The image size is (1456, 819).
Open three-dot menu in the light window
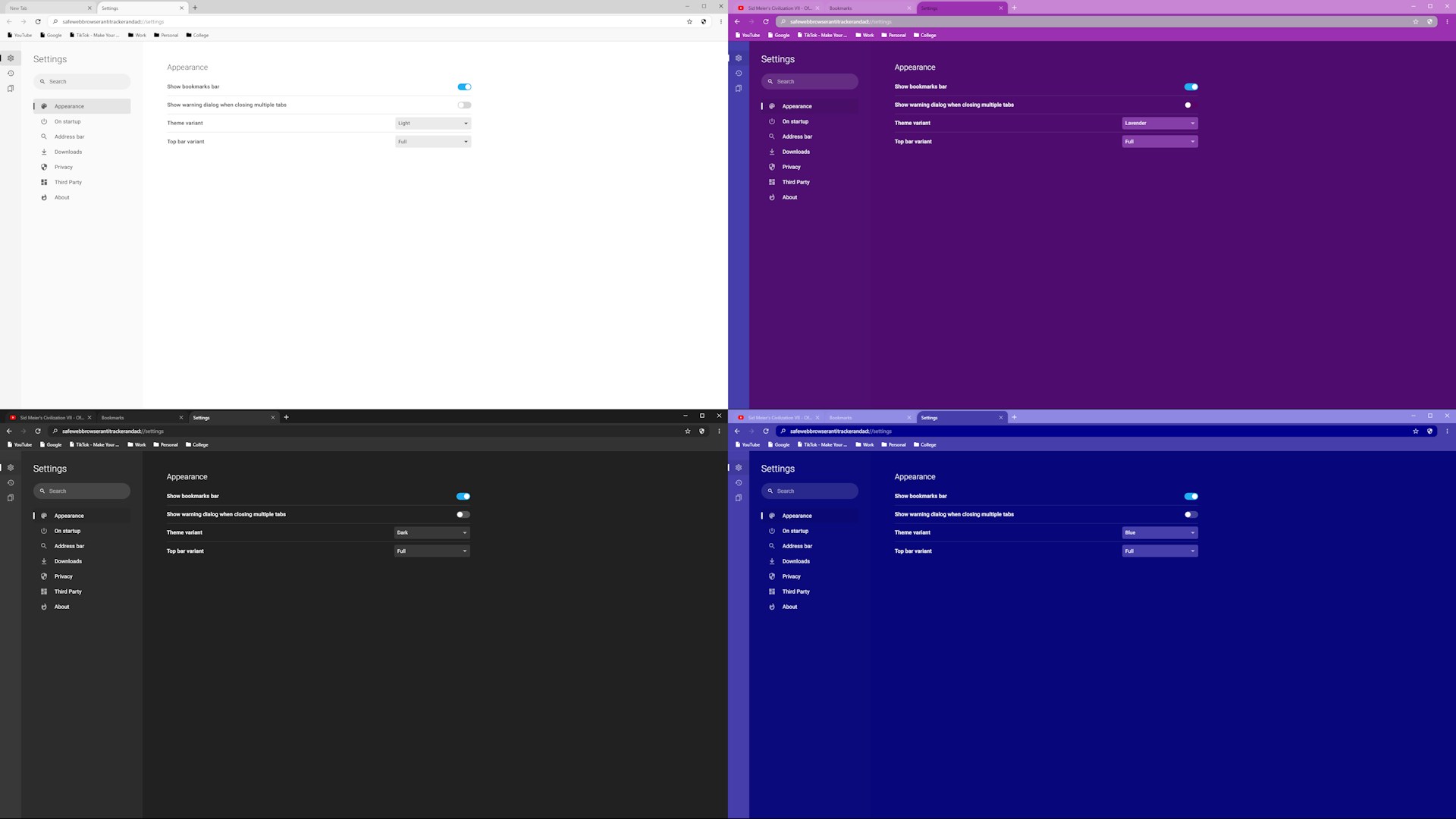[720, 21]
